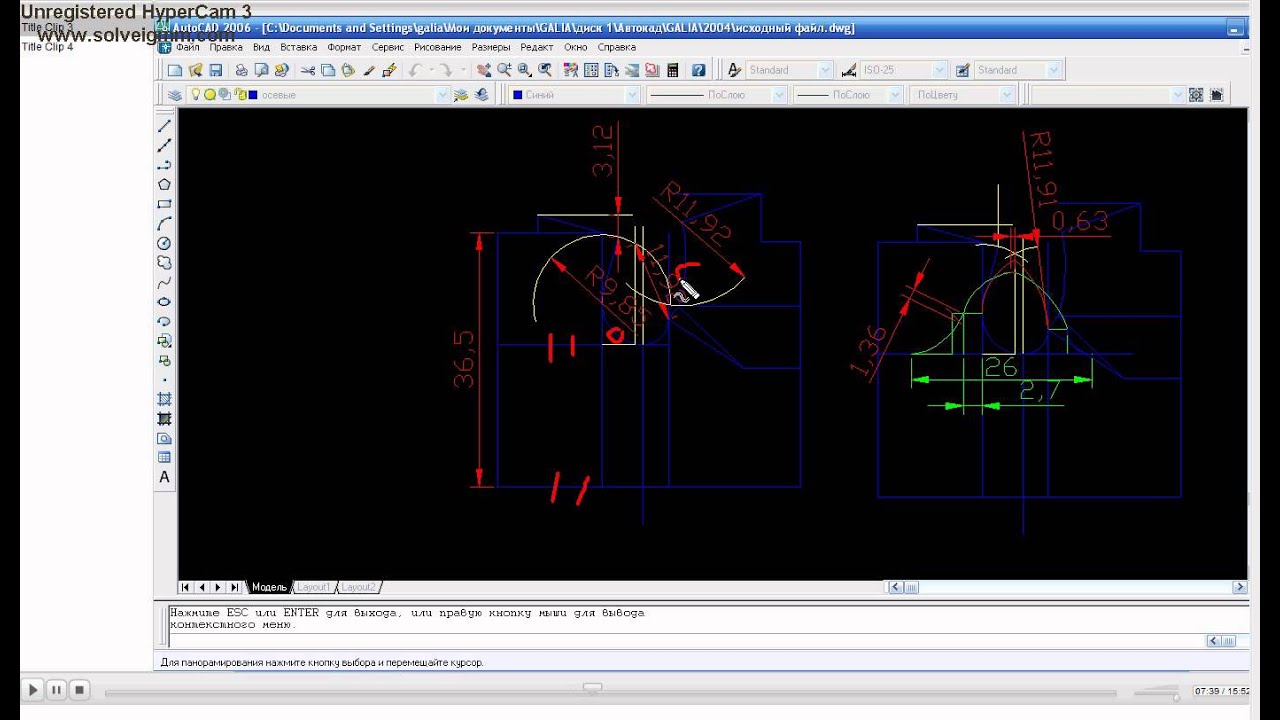
Task: Click the video Play button
Action: (x=32, y=690)
